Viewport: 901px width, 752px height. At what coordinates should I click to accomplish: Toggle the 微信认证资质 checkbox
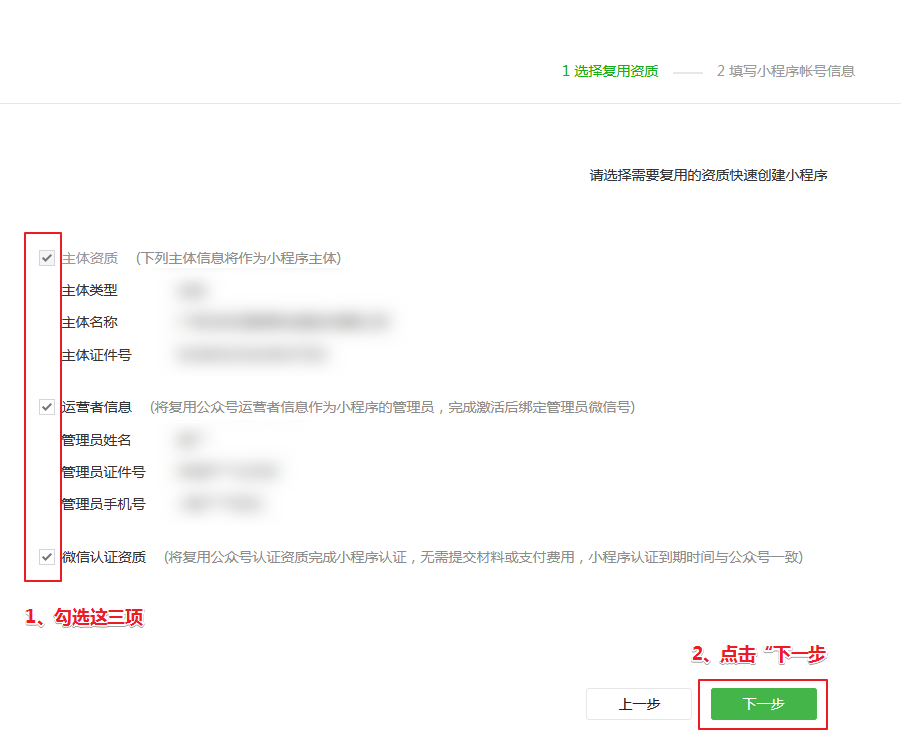[x=47, y=557]
